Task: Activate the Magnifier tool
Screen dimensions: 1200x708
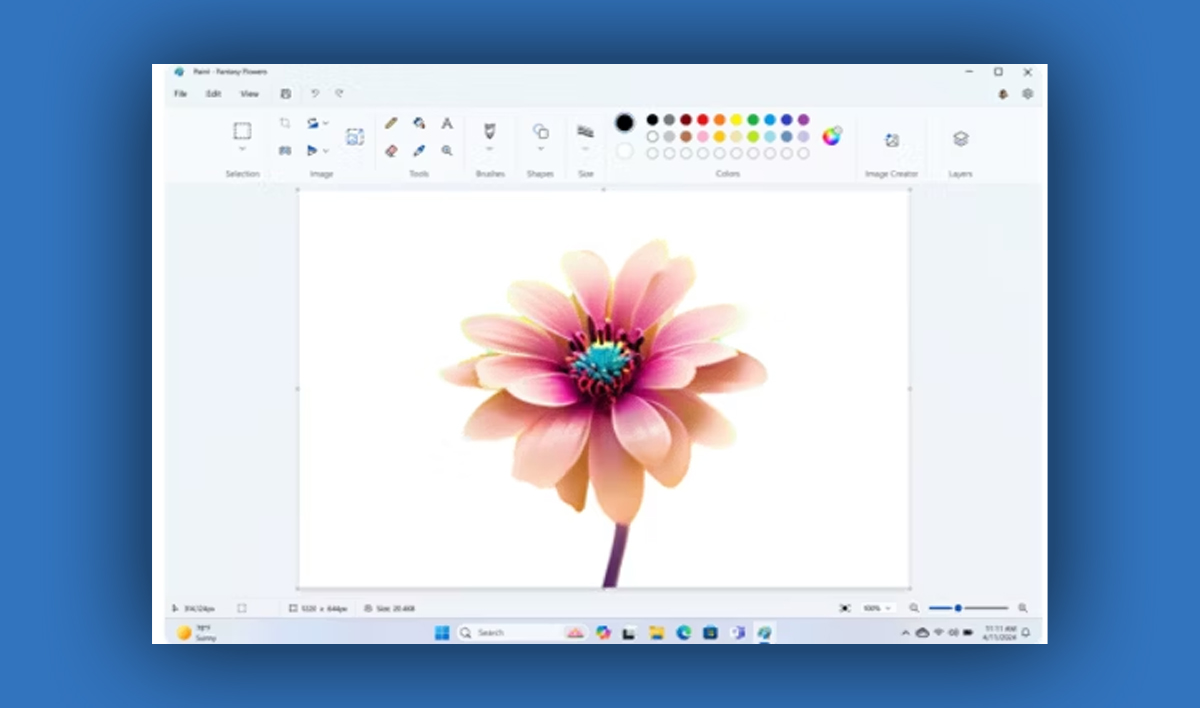Action: (x=447, y=150)
